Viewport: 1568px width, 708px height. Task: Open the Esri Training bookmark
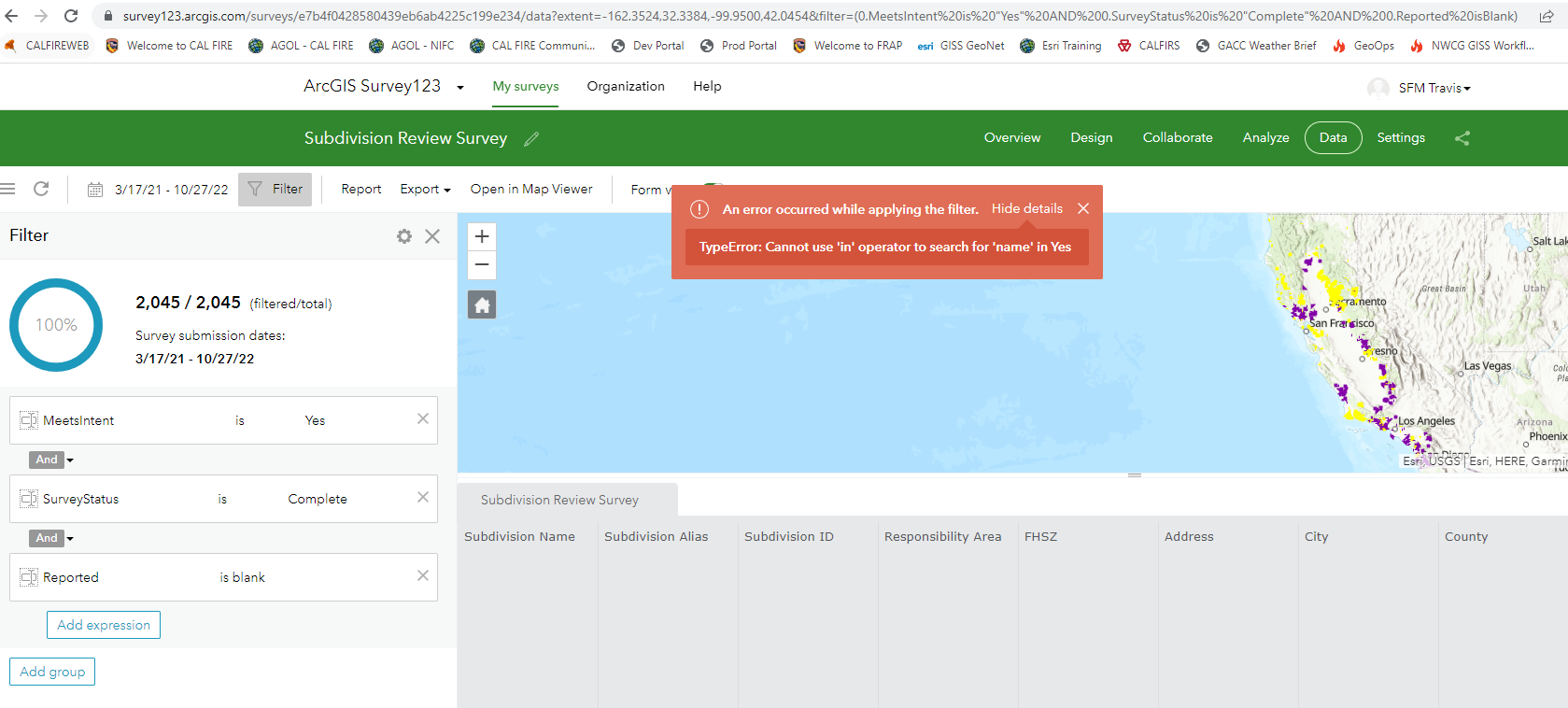(x=1061, y=45)
